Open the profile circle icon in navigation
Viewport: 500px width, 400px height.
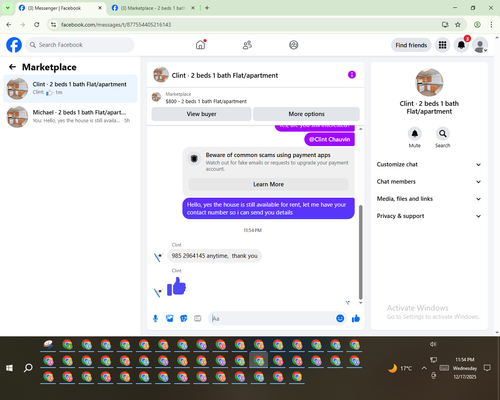pyautogui.click(x=294, y=45)
